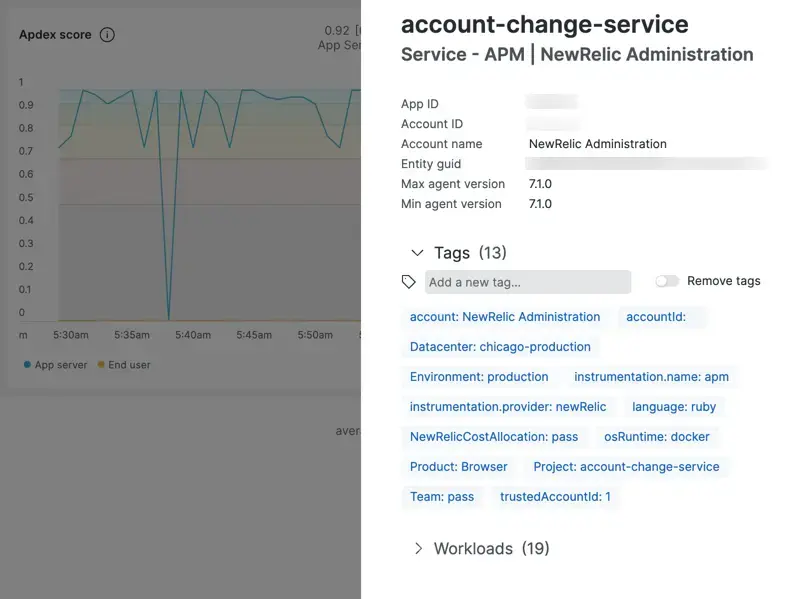
Task: Open the Environment: production tag
Action: coord(479,377)
